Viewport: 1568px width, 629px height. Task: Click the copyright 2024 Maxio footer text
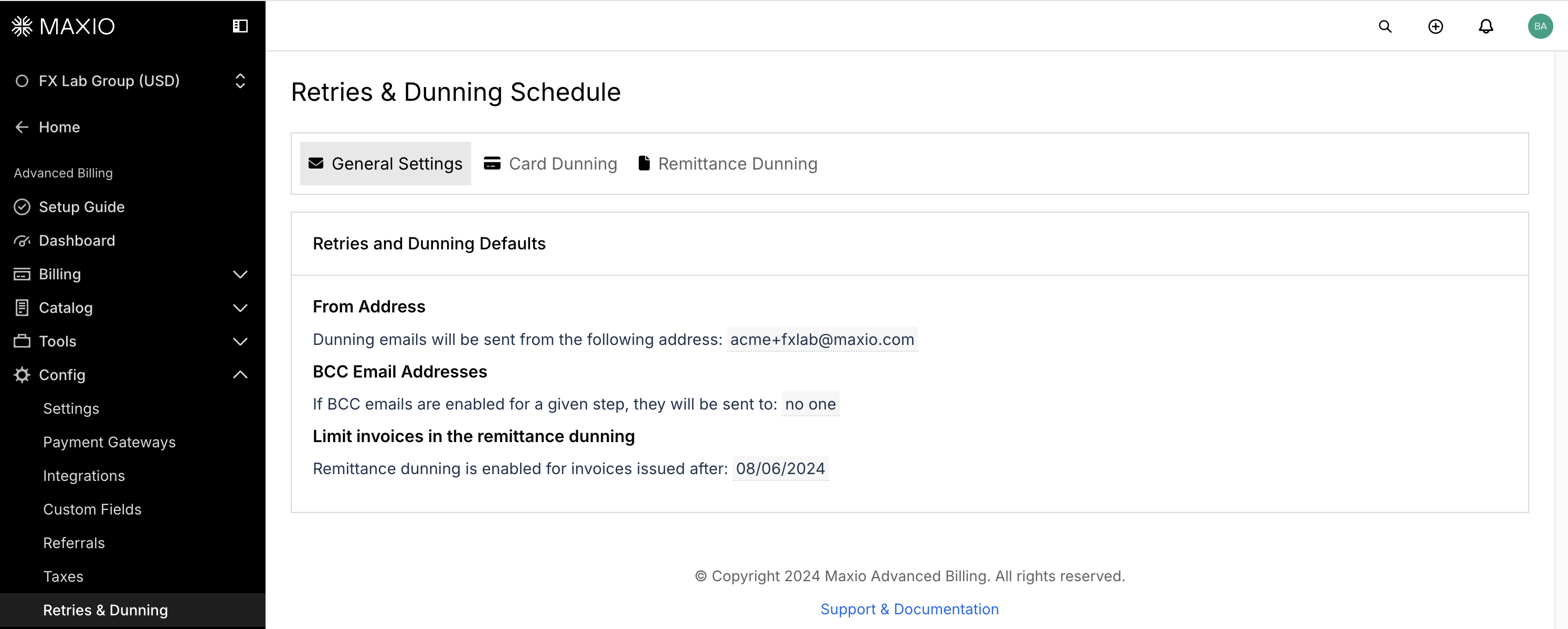(x=910, y=576)
